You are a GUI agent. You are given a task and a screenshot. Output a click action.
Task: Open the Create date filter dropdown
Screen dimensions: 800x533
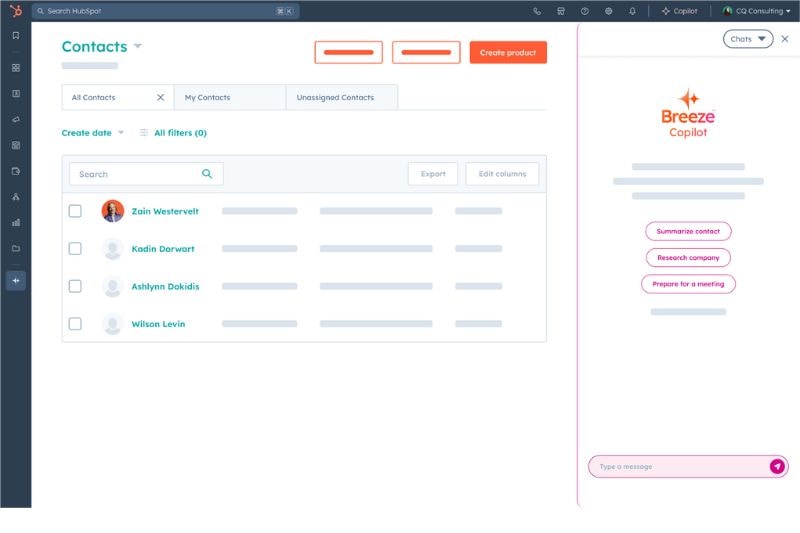coord(92,133)
